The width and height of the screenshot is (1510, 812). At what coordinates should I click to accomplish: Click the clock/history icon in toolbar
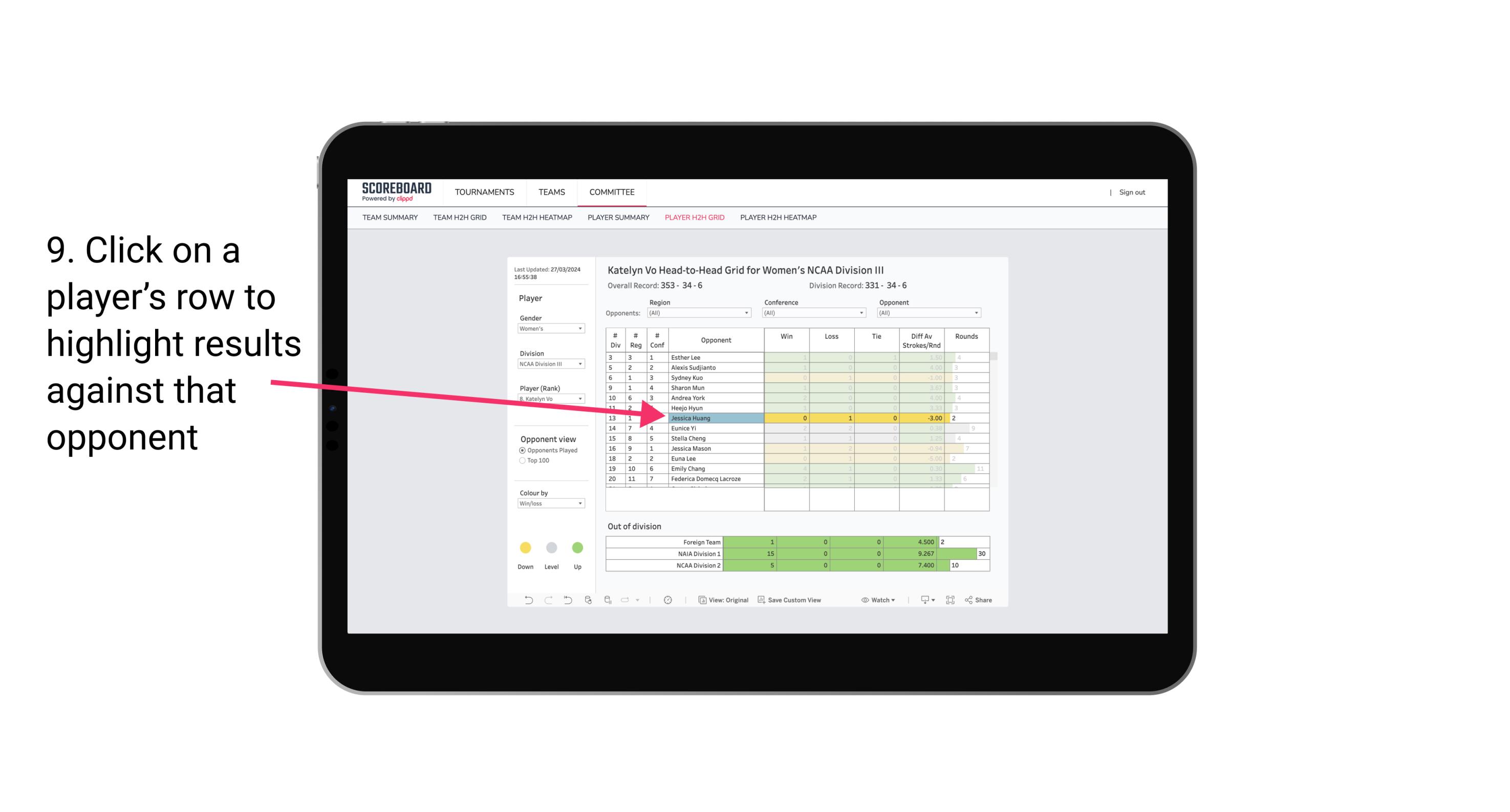click(668, 600)
